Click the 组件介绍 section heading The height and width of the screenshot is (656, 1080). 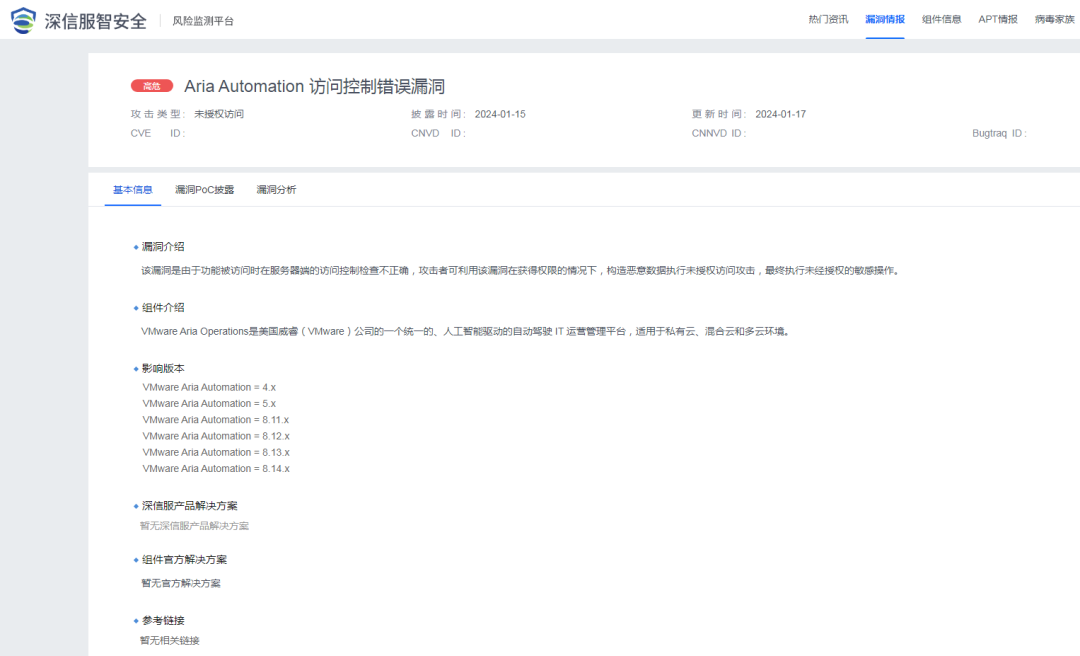(x=163, y=307)
